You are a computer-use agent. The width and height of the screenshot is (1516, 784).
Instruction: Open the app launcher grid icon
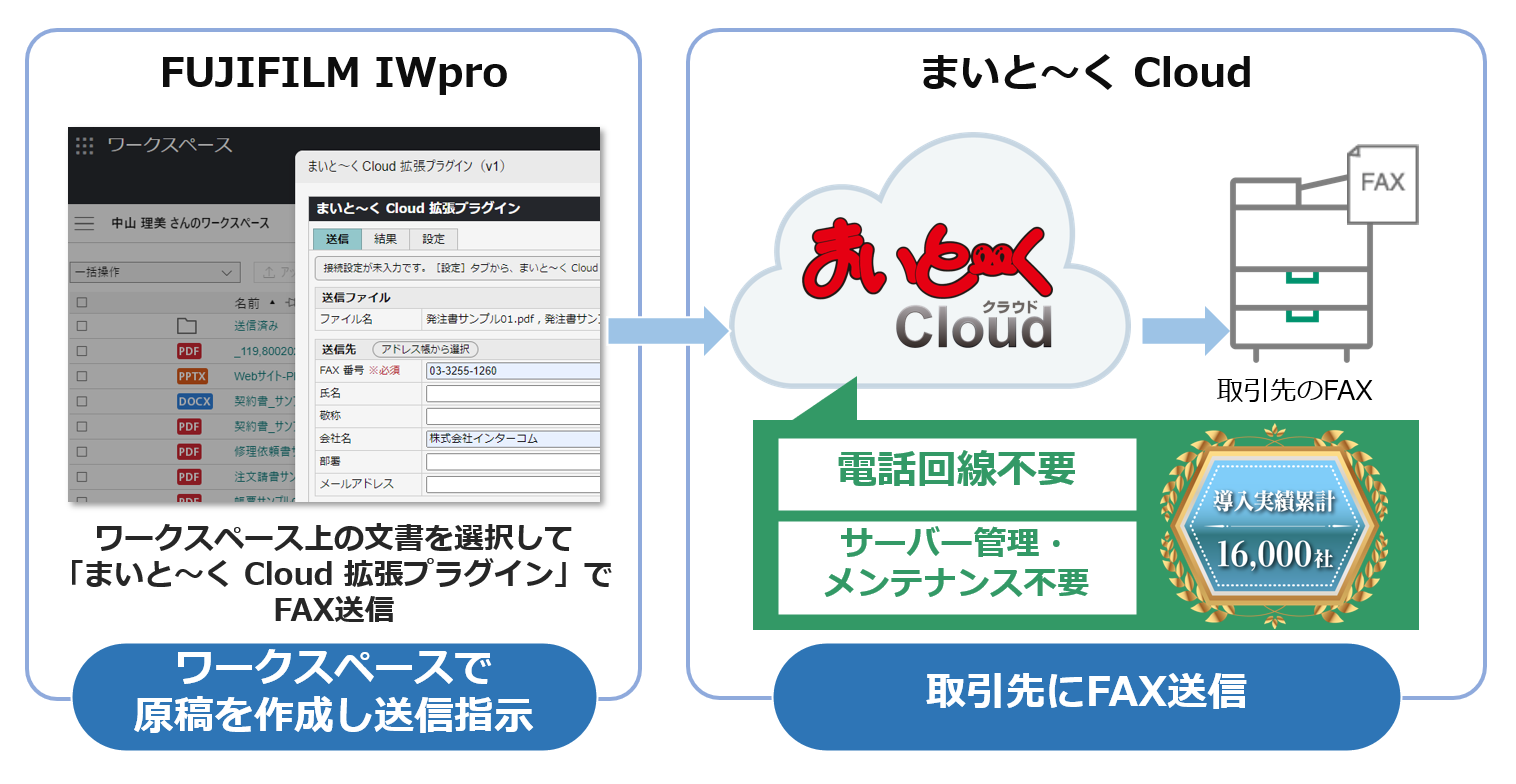[x=85, y=145]
